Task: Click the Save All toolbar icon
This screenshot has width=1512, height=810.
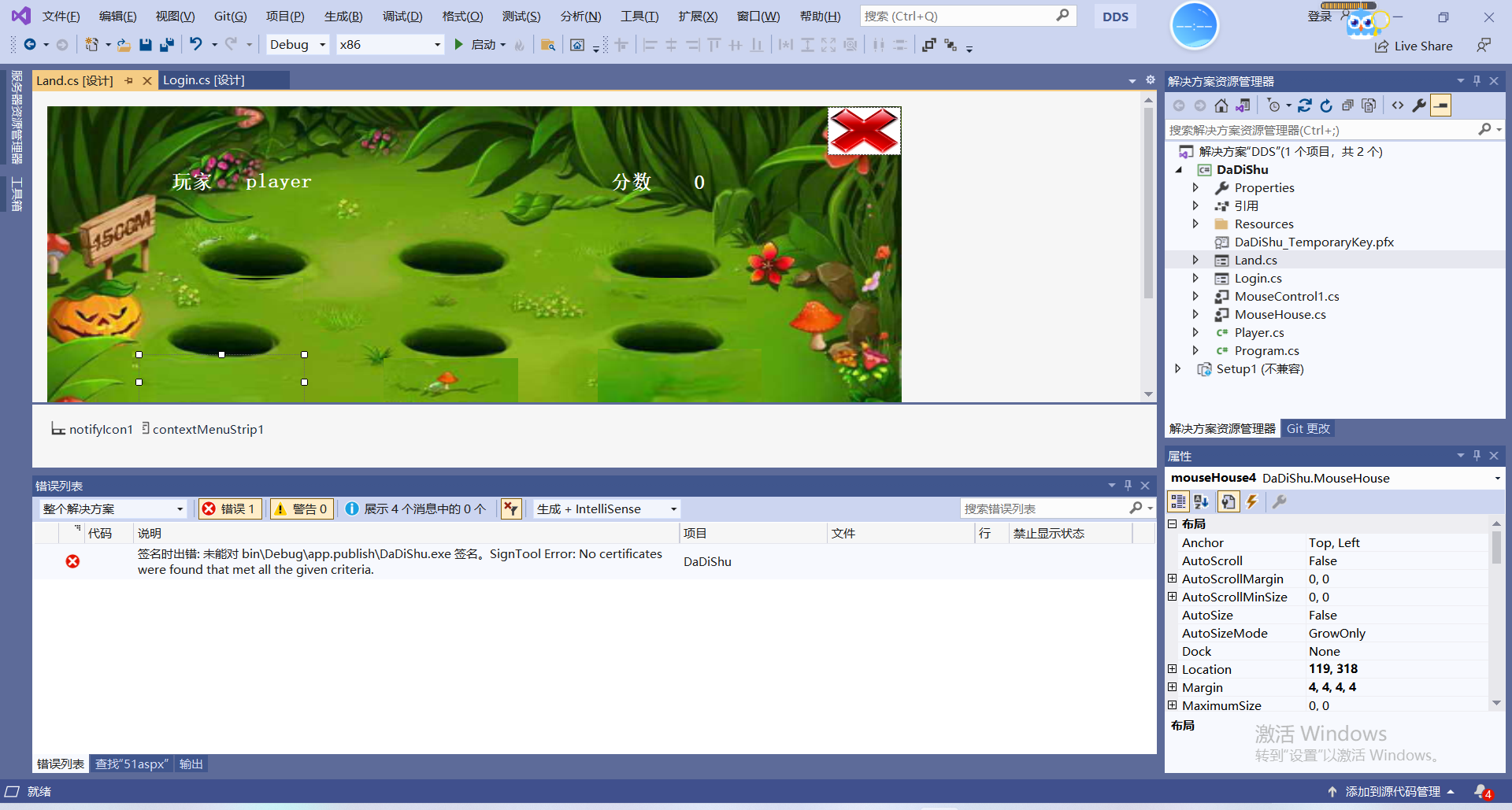Action: click(x=166, y=45)
